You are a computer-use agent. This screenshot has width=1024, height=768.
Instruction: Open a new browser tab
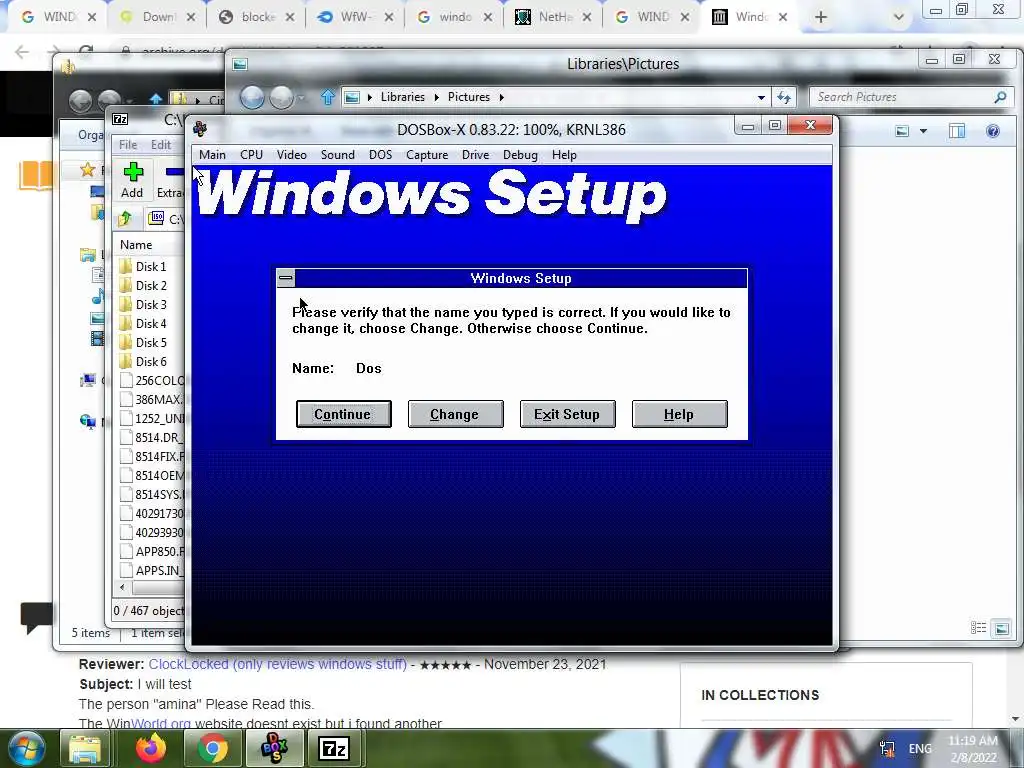click(x=821, y=17)
